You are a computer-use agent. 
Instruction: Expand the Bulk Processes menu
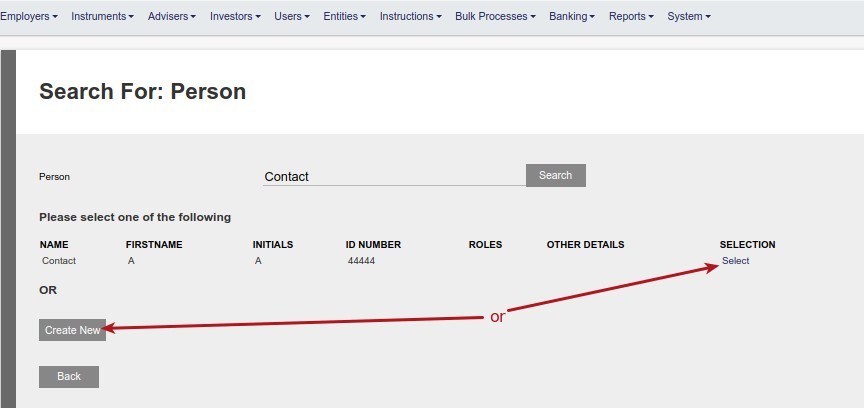(x=495, y=17)
